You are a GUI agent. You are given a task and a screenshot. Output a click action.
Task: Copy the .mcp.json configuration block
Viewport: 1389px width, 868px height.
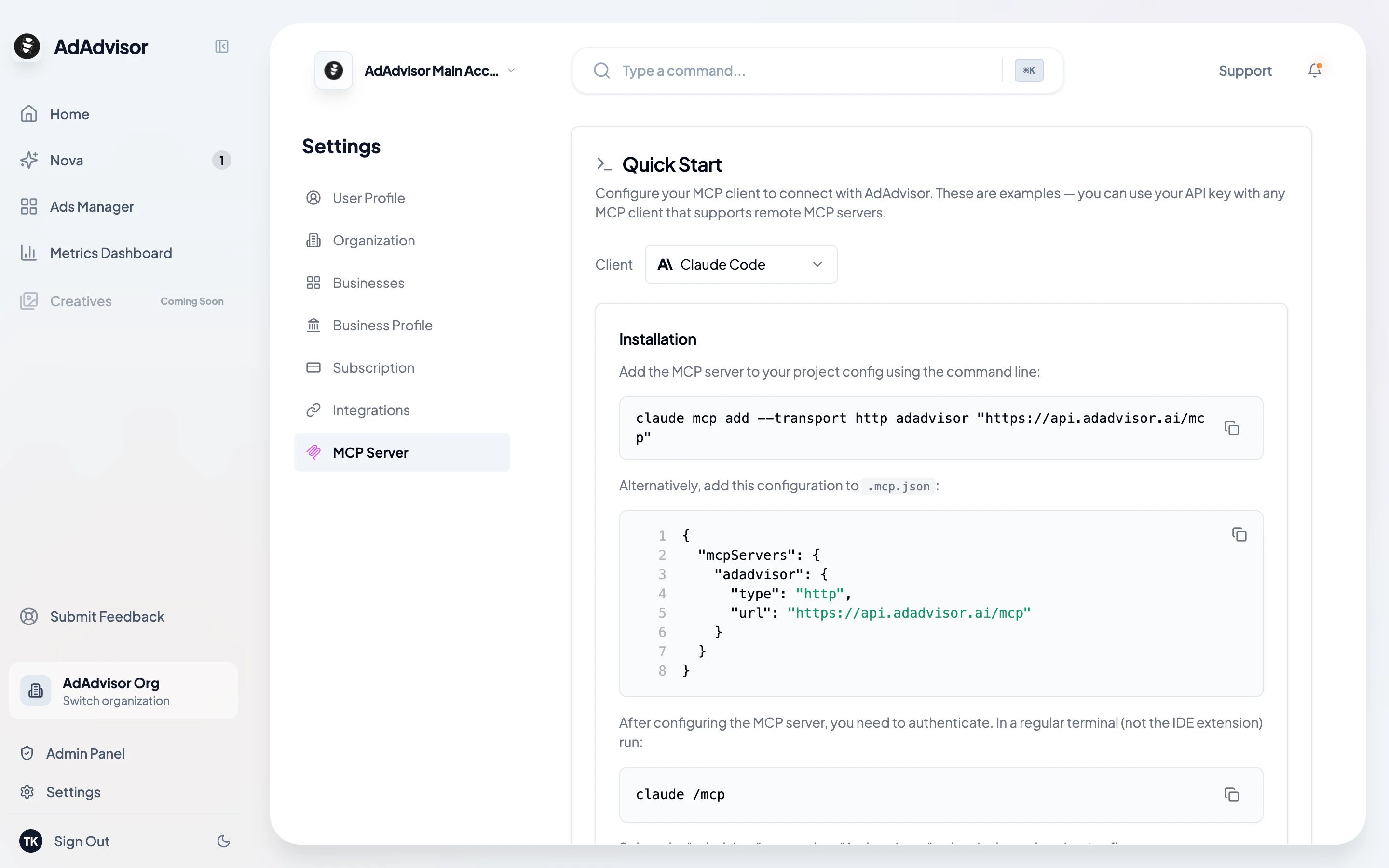click(x=1239, y=534)
